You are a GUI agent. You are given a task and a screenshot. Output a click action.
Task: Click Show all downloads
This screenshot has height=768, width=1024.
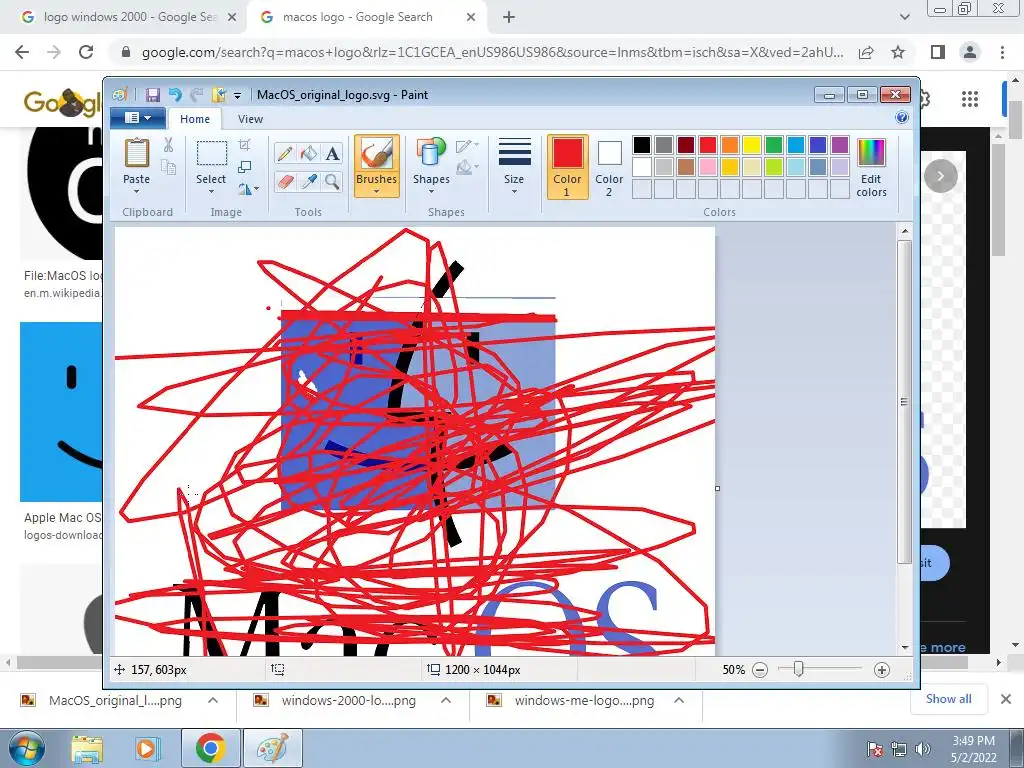pyautogui.click(x=948, y=699)
